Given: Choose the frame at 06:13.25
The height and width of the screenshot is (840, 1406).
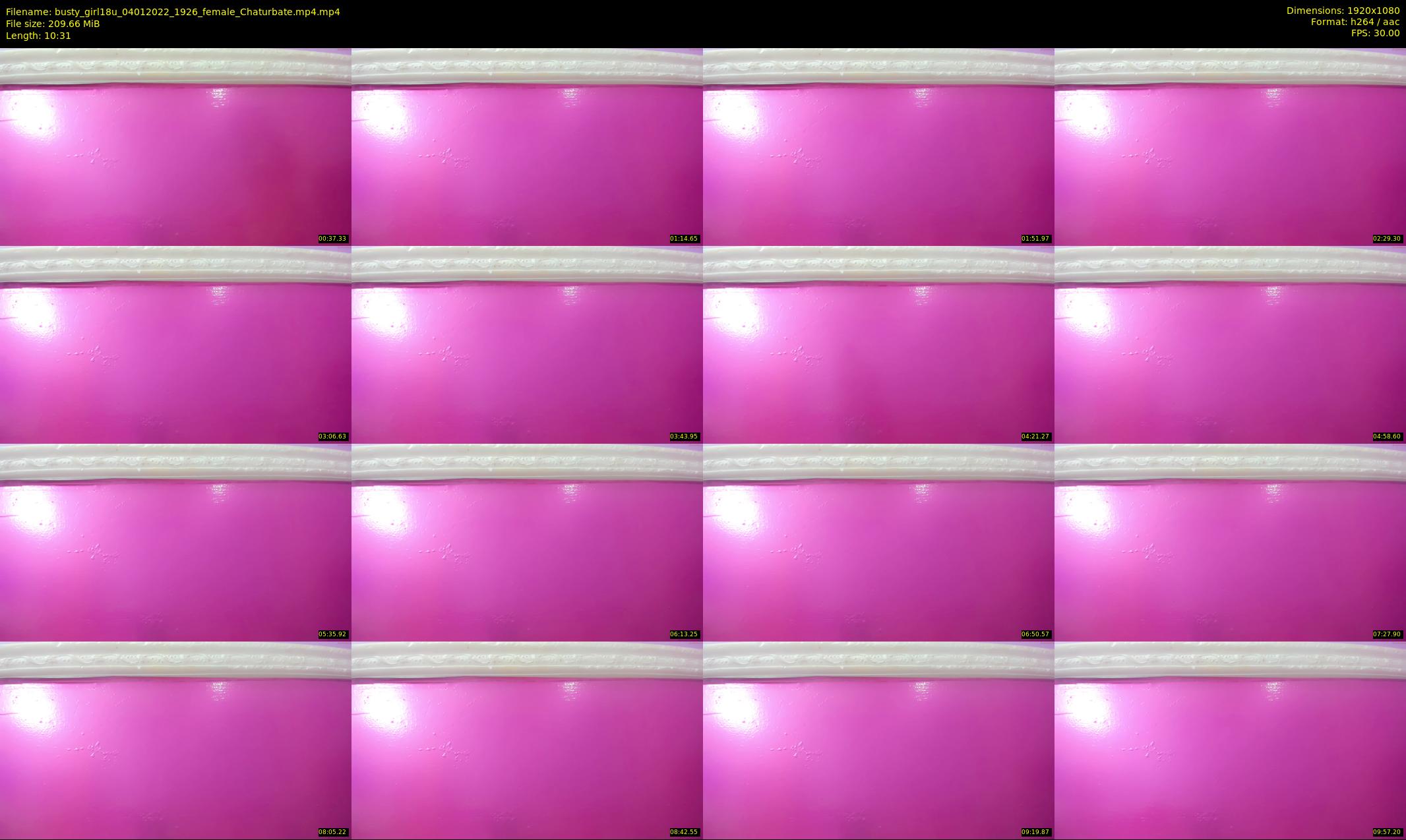Looking at the screenshot, I should click(x=527, y=542).
